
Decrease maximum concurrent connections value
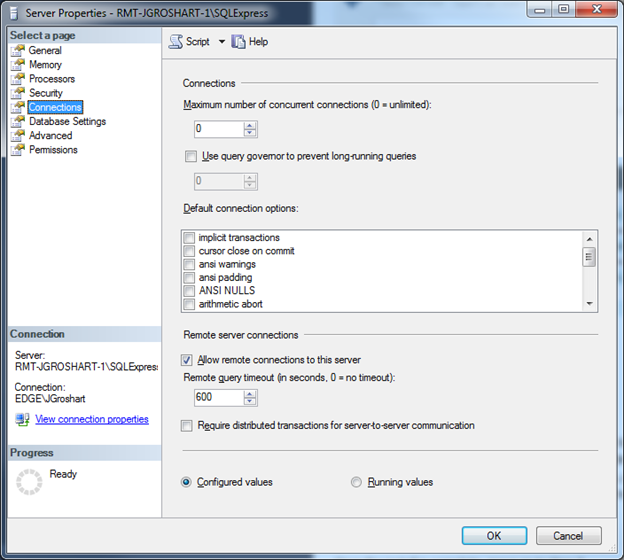pyautogui.click(x=250, y=133)
